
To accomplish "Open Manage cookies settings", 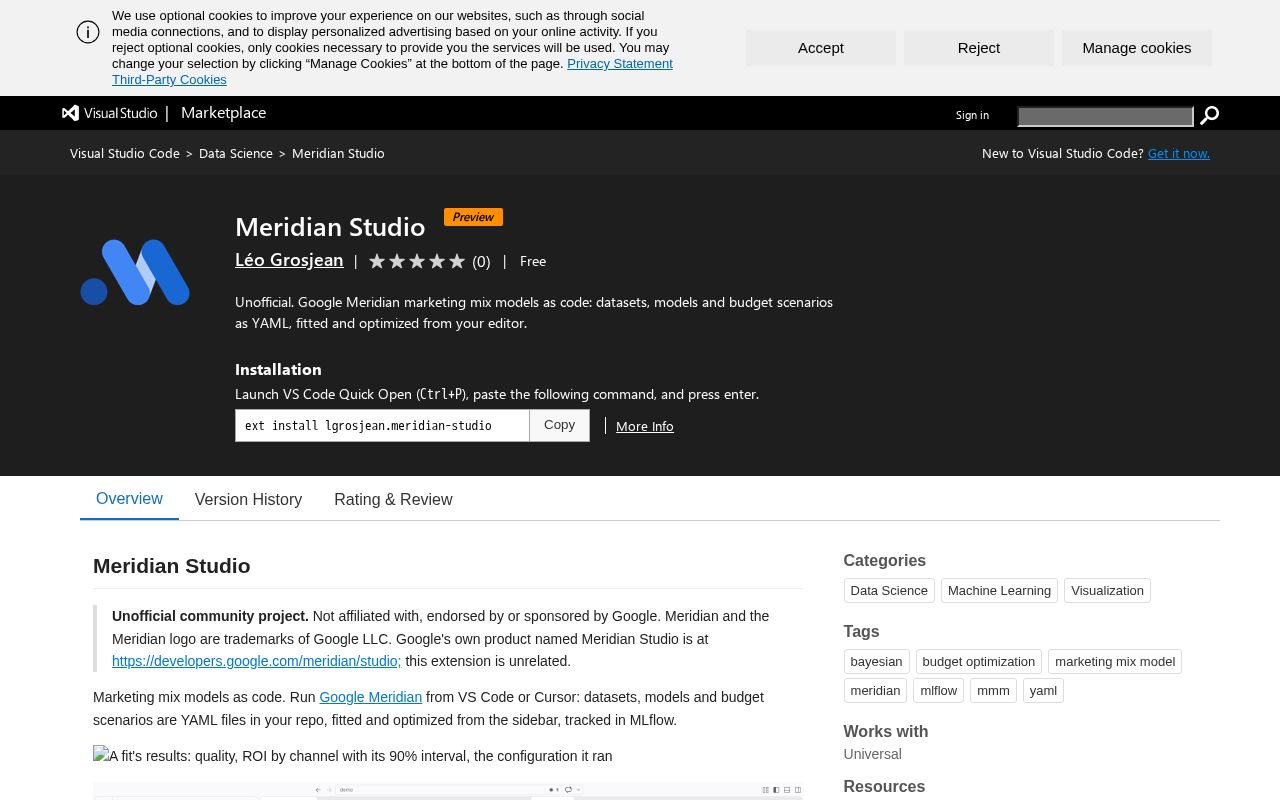I will [1137, 48].
